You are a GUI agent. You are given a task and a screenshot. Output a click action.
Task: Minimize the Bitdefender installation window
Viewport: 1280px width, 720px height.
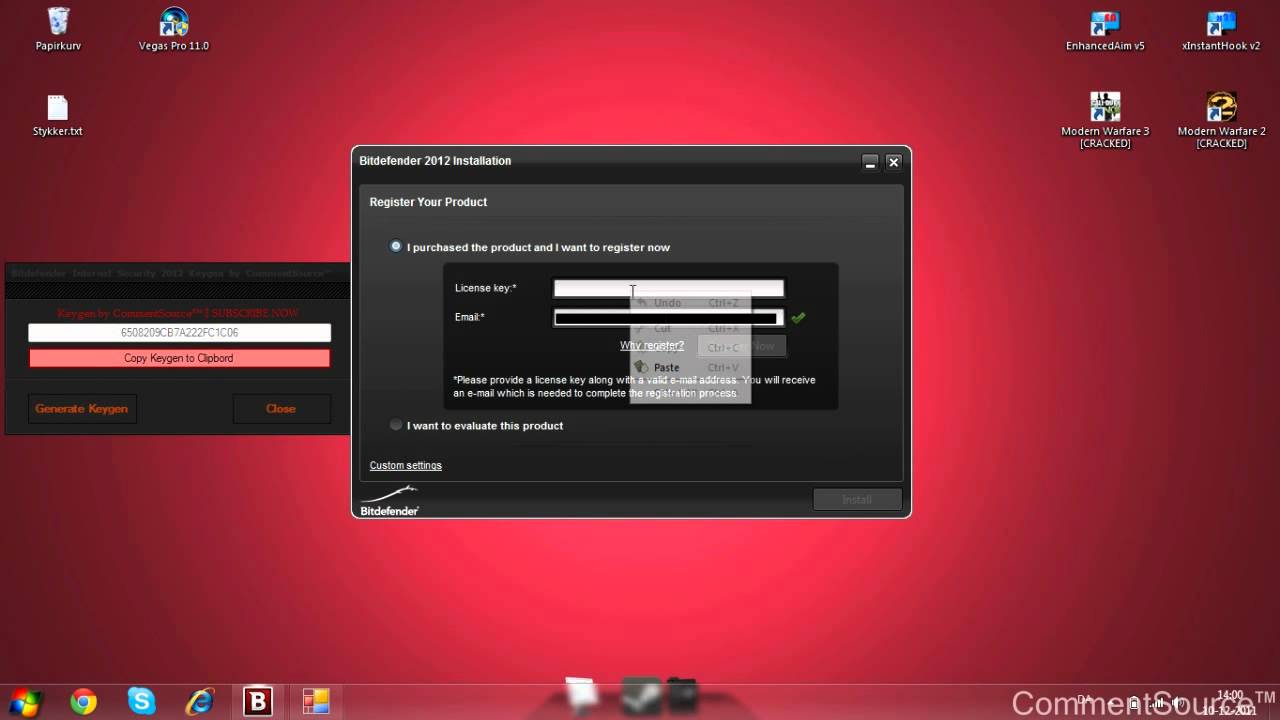[x=870, y=161]
